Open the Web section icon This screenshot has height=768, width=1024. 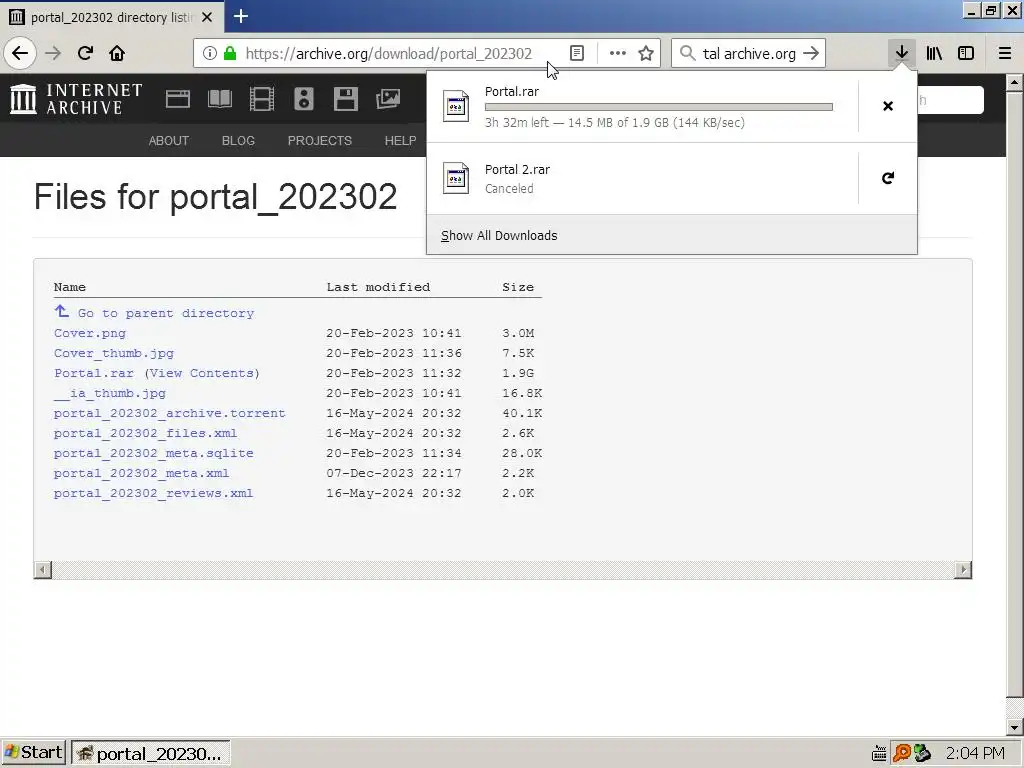point(178,99)
